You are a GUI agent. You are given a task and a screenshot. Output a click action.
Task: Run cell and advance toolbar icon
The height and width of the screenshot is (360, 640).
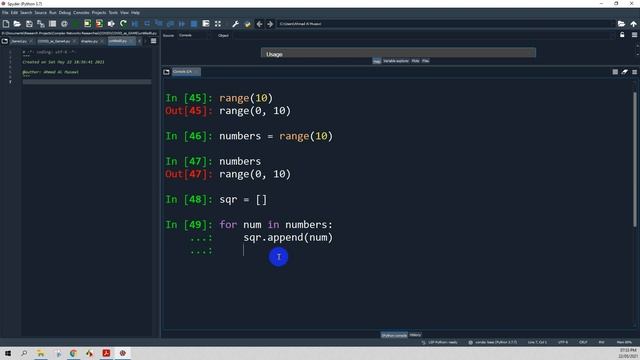coord(99,24)
